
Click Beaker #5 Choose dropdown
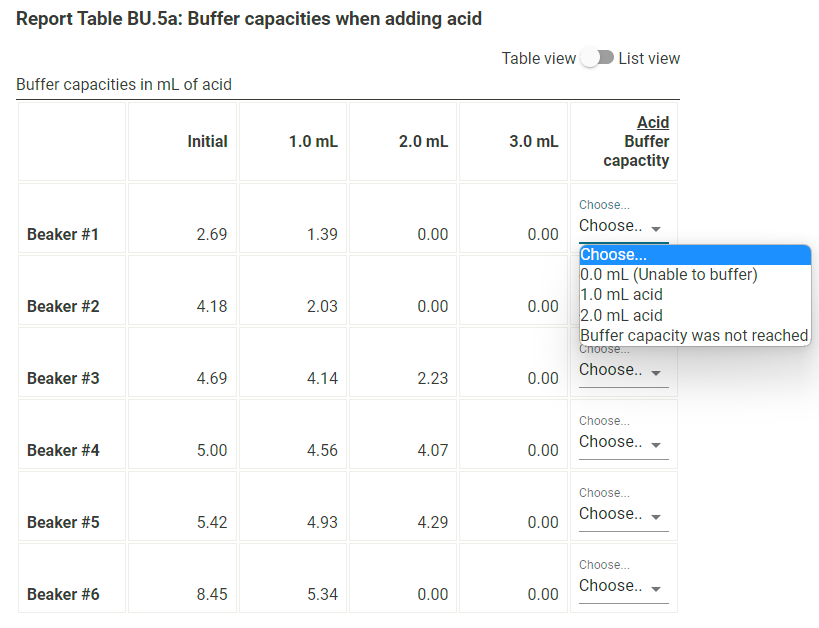pos(620,515)
